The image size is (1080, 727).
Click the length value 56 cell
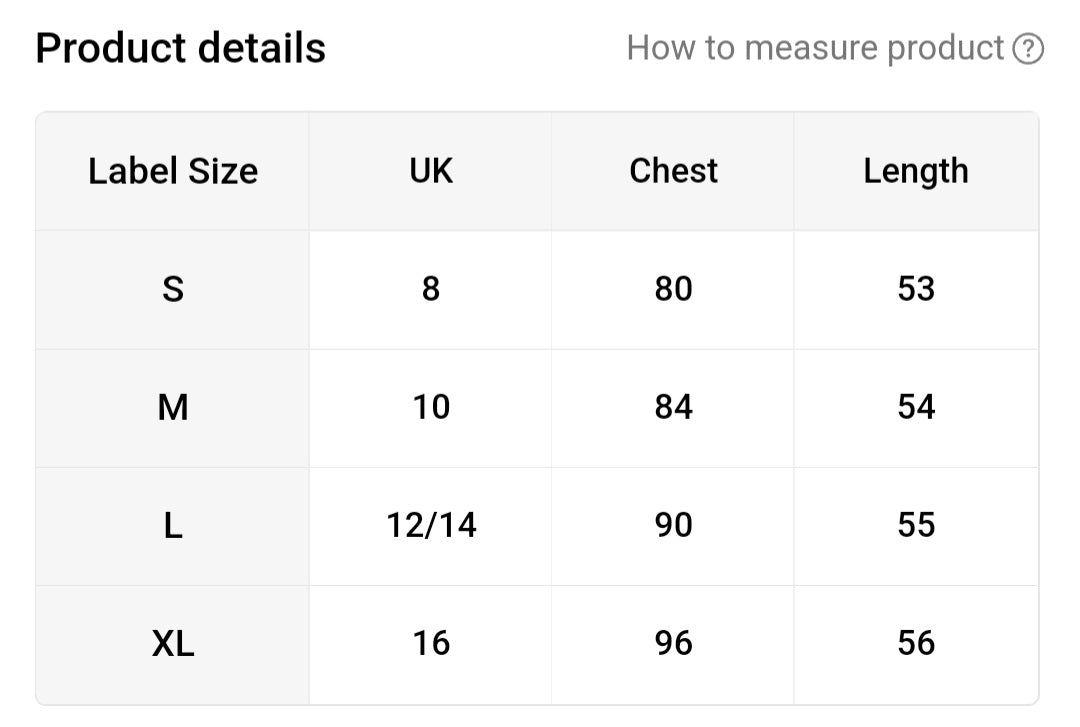coord(916,645)
